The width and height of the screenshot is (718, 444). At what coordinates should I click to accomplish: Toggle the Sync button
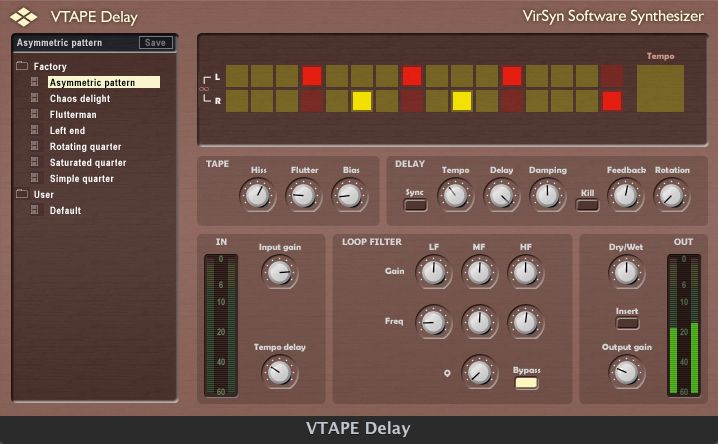tap(415, 205)
